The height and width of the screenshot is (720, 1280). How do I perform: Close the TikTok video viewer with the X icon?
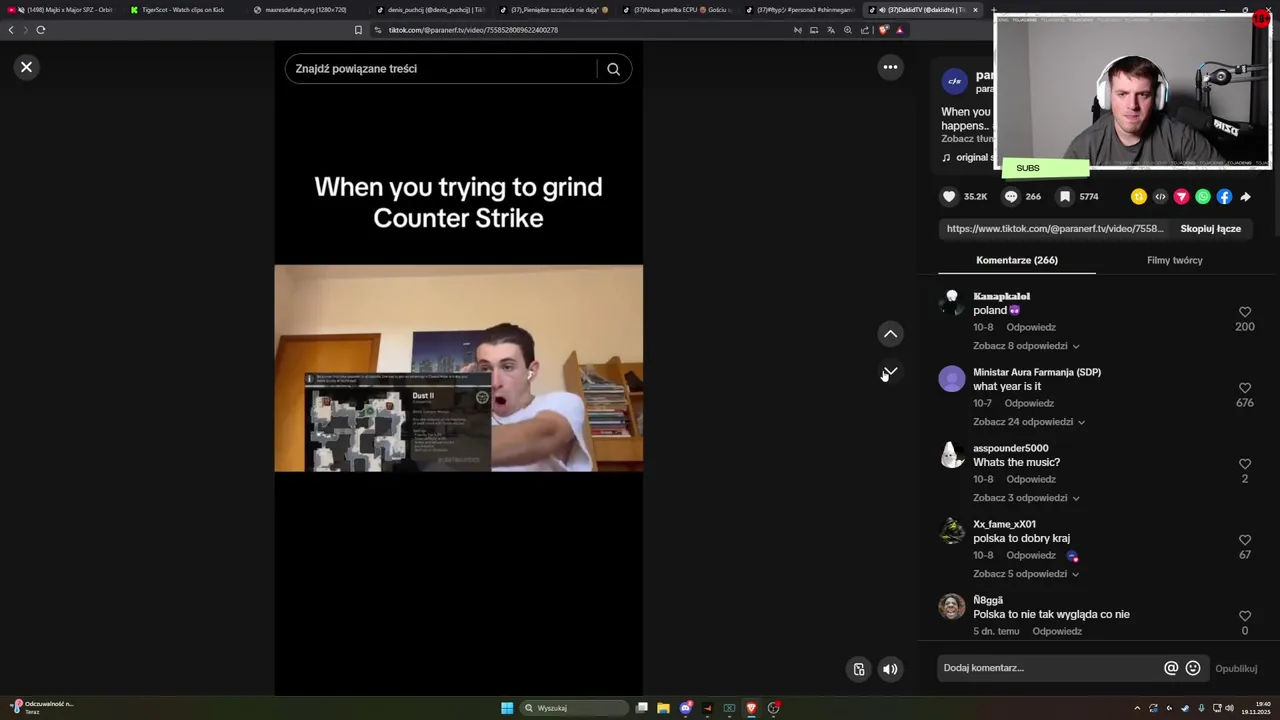(x=26, y=67)
